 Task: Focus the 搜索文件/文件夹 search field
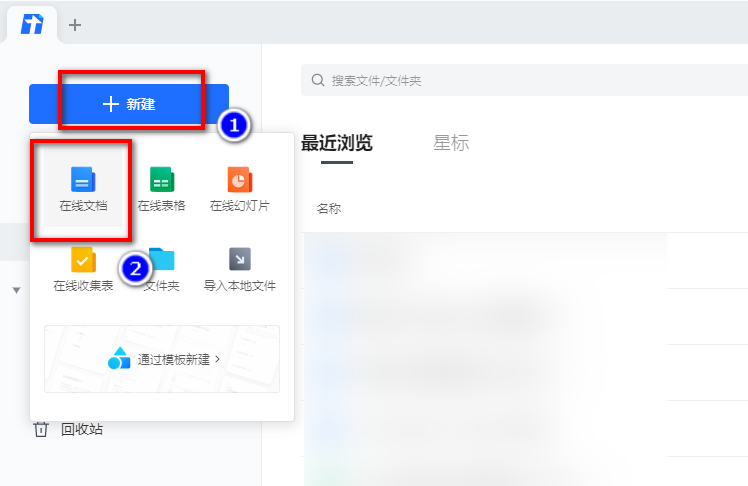click(x=524, y=80)
